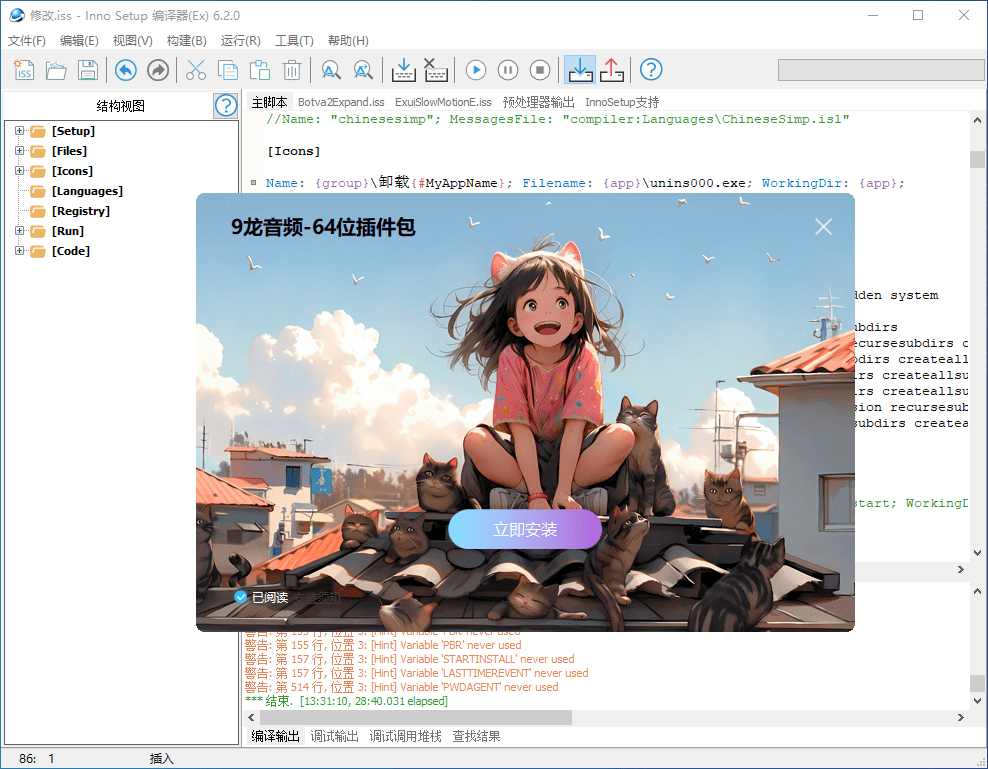Click the new ISS script icon

[x=24, y=70]
